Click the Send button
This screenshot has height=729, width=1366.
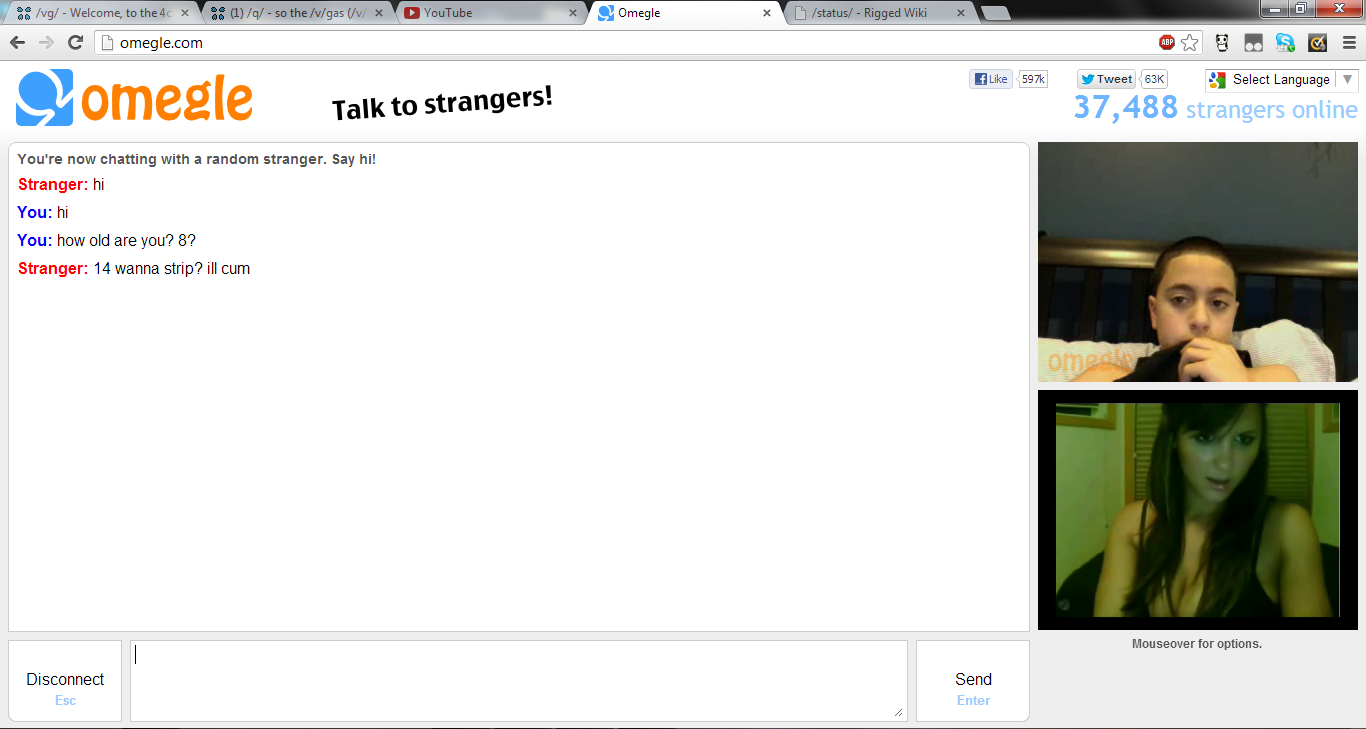(973, 681)
